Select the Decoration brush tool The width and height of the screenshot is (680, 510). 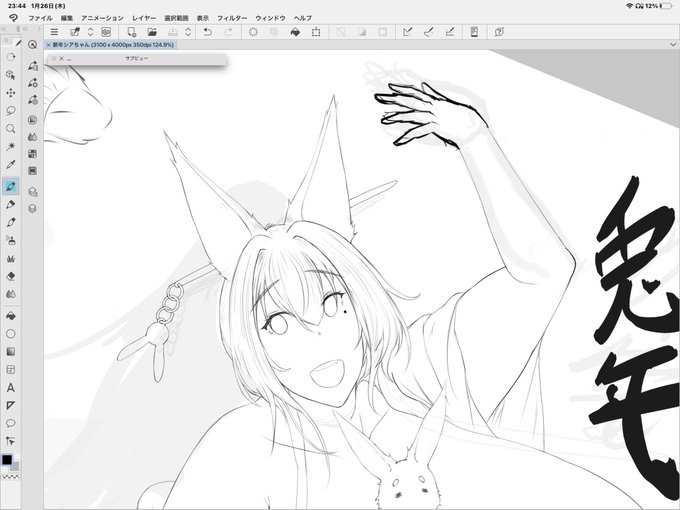[11, 258]
